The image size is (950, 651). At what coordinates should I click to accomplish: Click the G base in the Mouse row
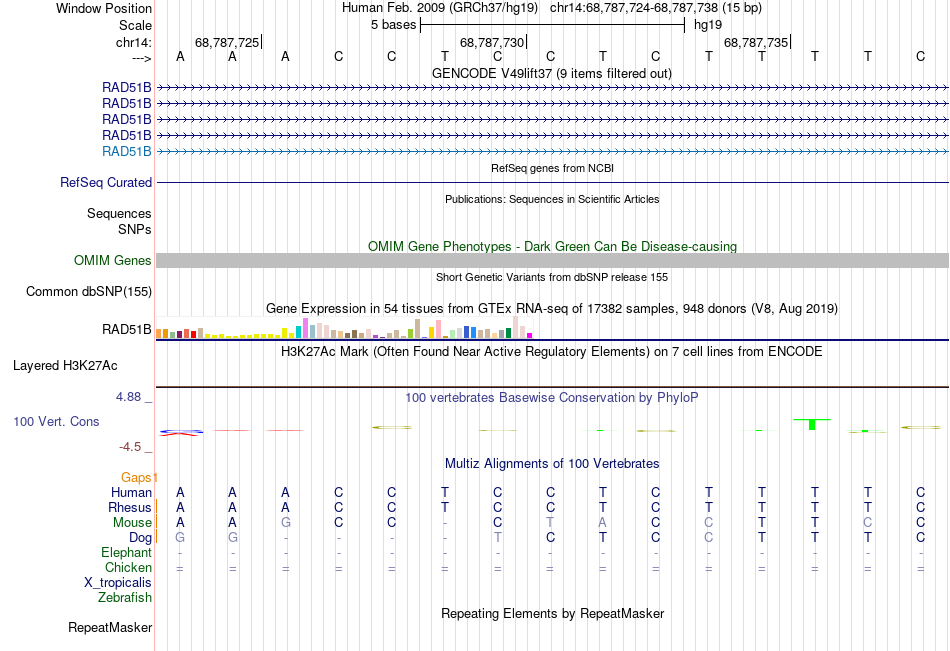[x=285, y=522]
